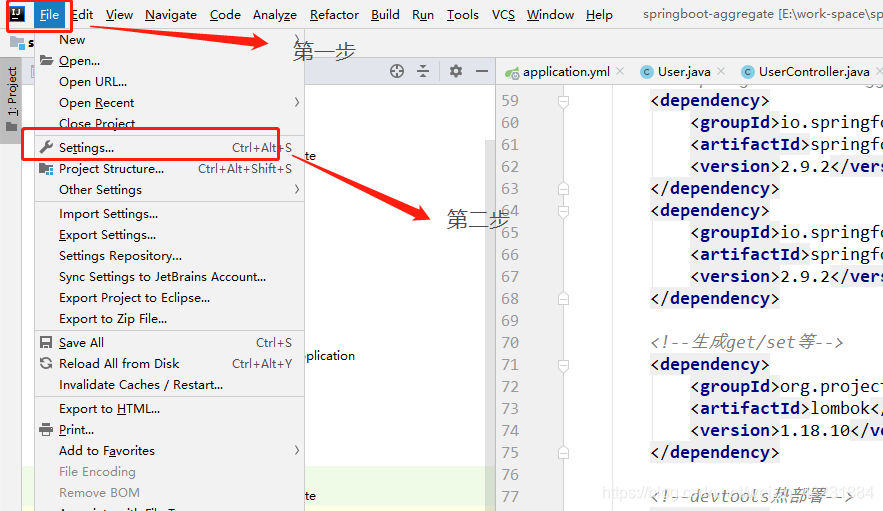Select Close Project menu item
The height and width of the screenshot is (511, 883).
[x=170, y=123]
